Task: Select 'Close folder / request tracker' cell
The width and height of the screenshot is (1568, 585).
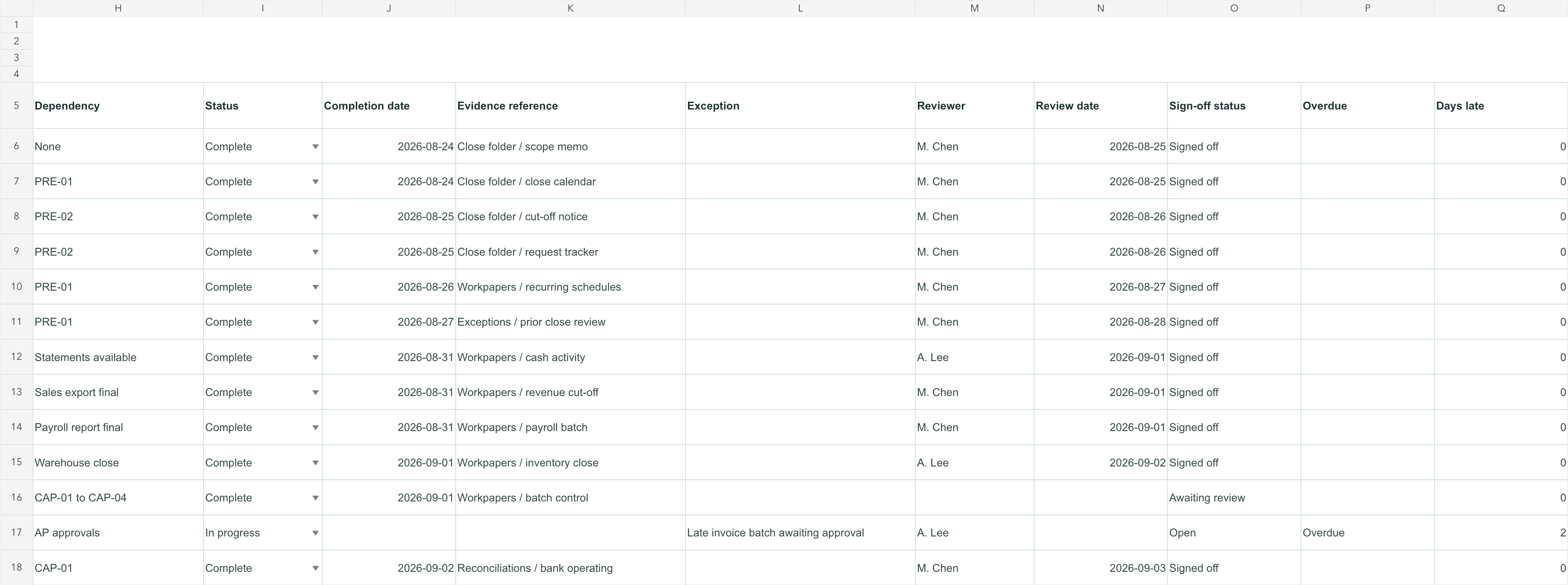Action: tap(570, 252)
